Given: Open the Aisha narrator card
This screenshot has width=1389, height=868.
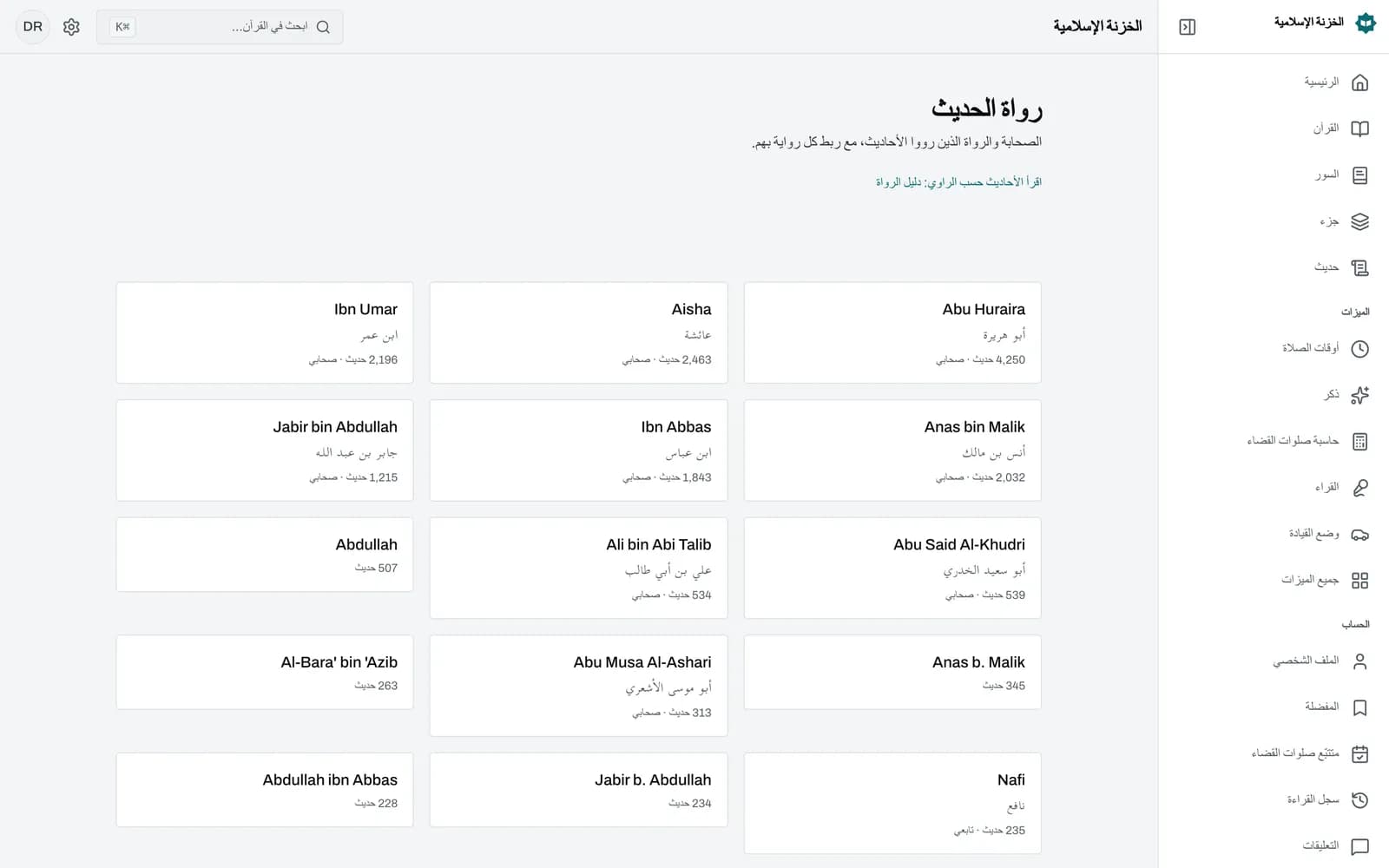Looking at the screenshot, I should (578, 332).
